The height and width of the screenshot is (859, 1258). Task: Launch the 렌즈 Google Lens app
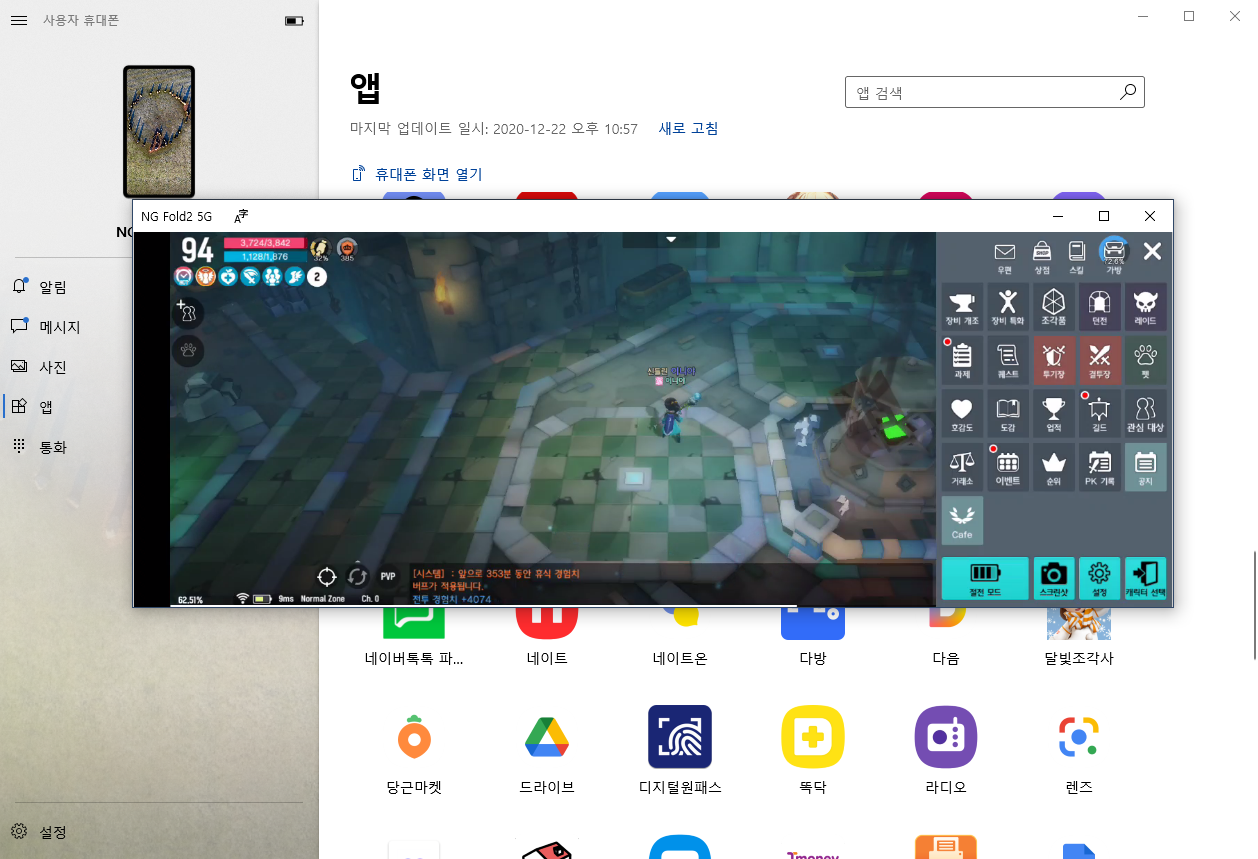[x=1079, y=750]
